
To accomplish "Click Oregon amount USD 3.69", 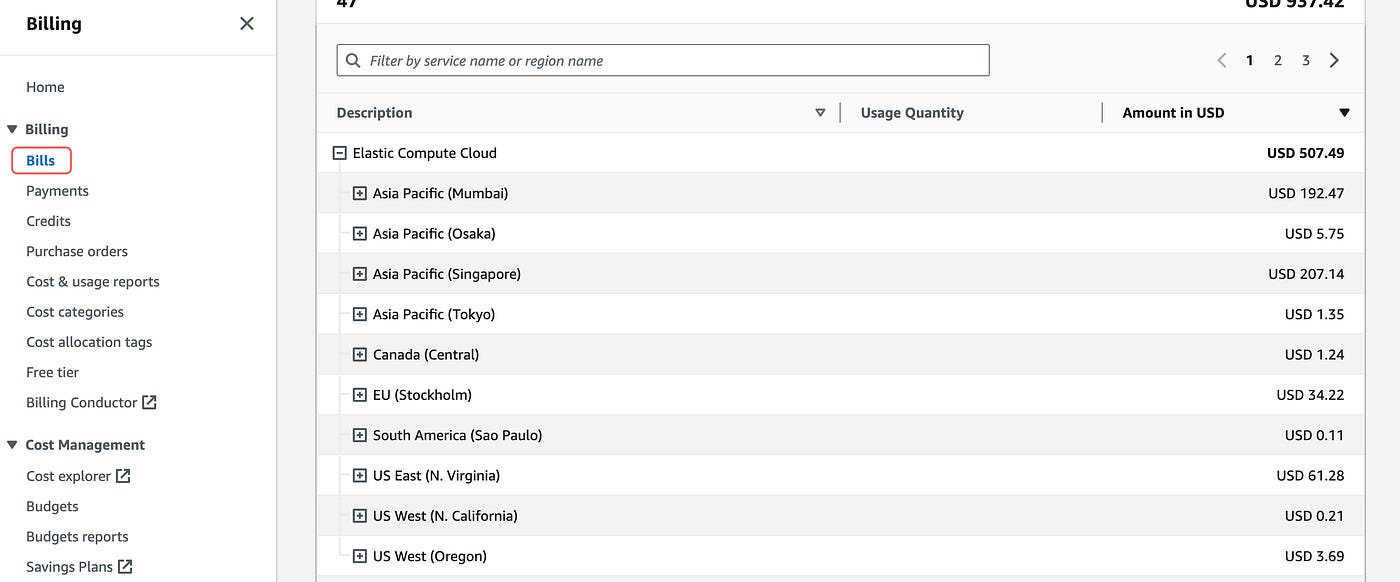I will pyautogui.click(x=1314, y=556).
